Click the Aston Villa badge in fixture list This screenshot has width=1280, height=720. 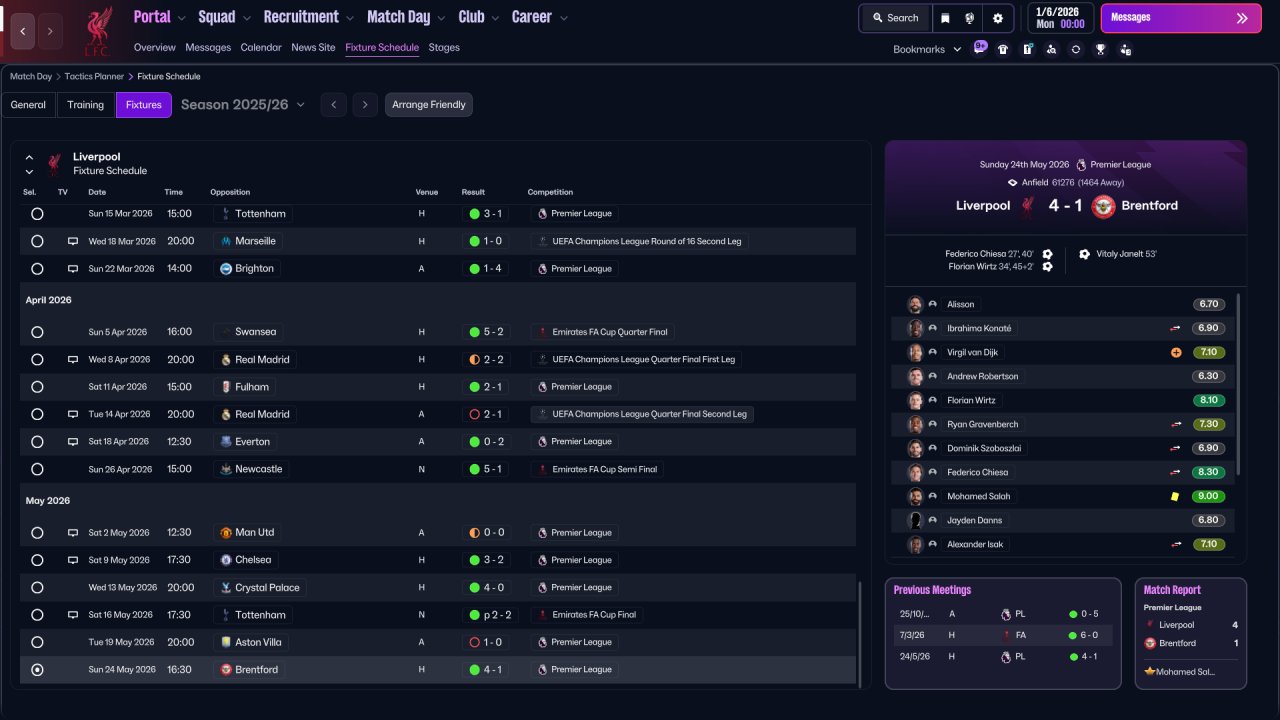pos(226,643)
